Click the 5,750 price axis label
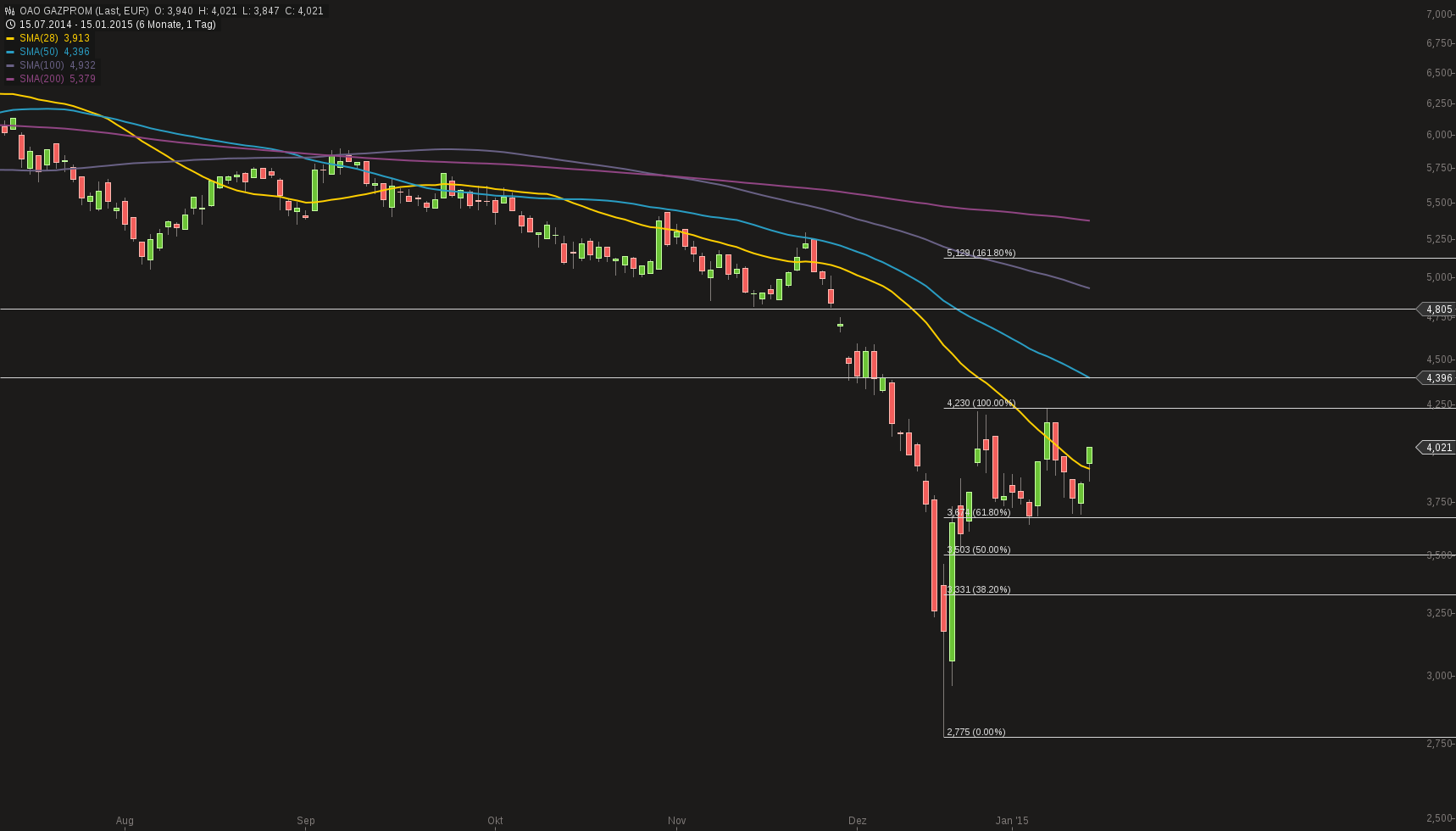 pos(1440,168)
